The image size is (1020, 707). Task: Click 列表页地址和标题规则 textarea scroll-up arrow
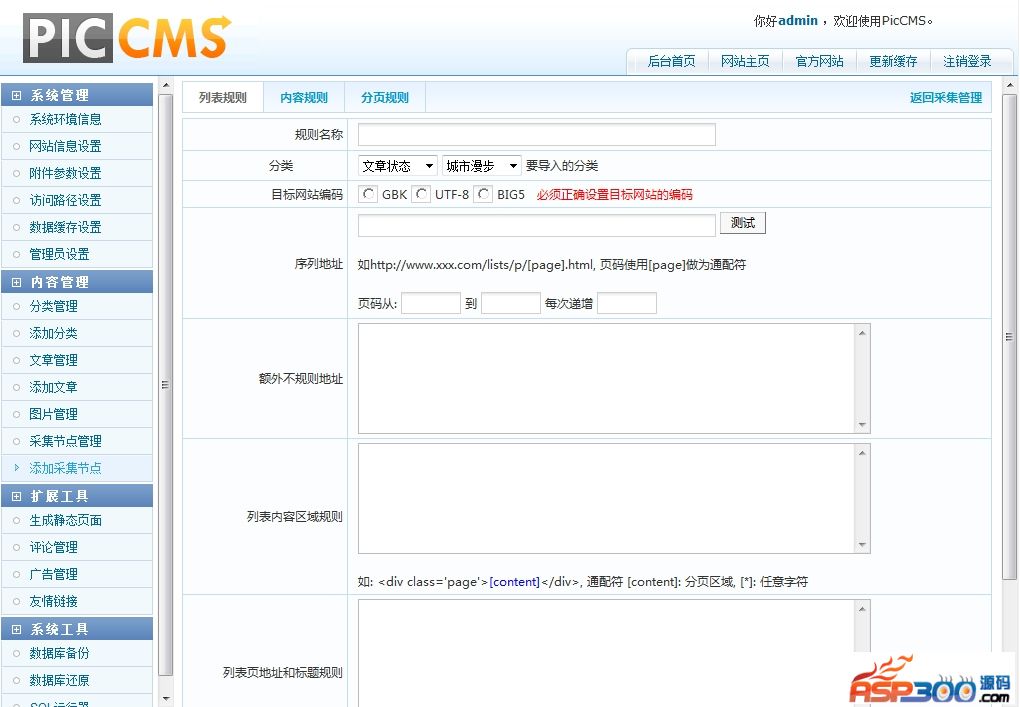863,609
